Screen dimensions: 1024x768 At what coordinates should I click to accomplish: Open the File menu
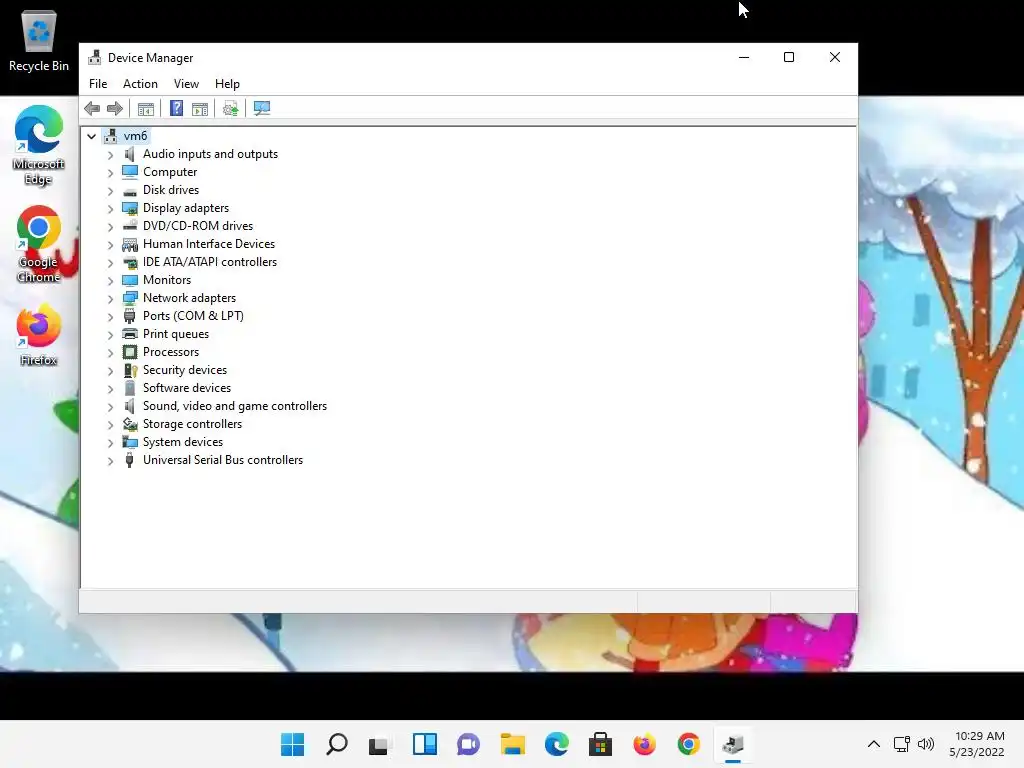pyautogui.click(x=98, y=84)
